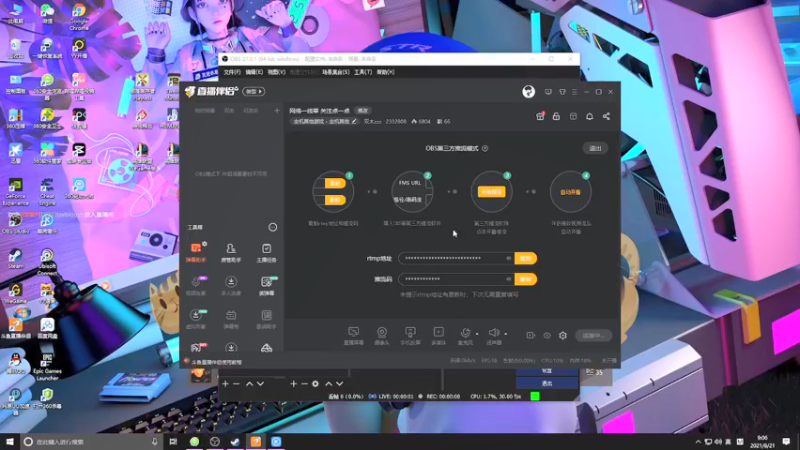Open the Tools (T) menu in OBS
The image size is (800, 450).
point(363,72)
